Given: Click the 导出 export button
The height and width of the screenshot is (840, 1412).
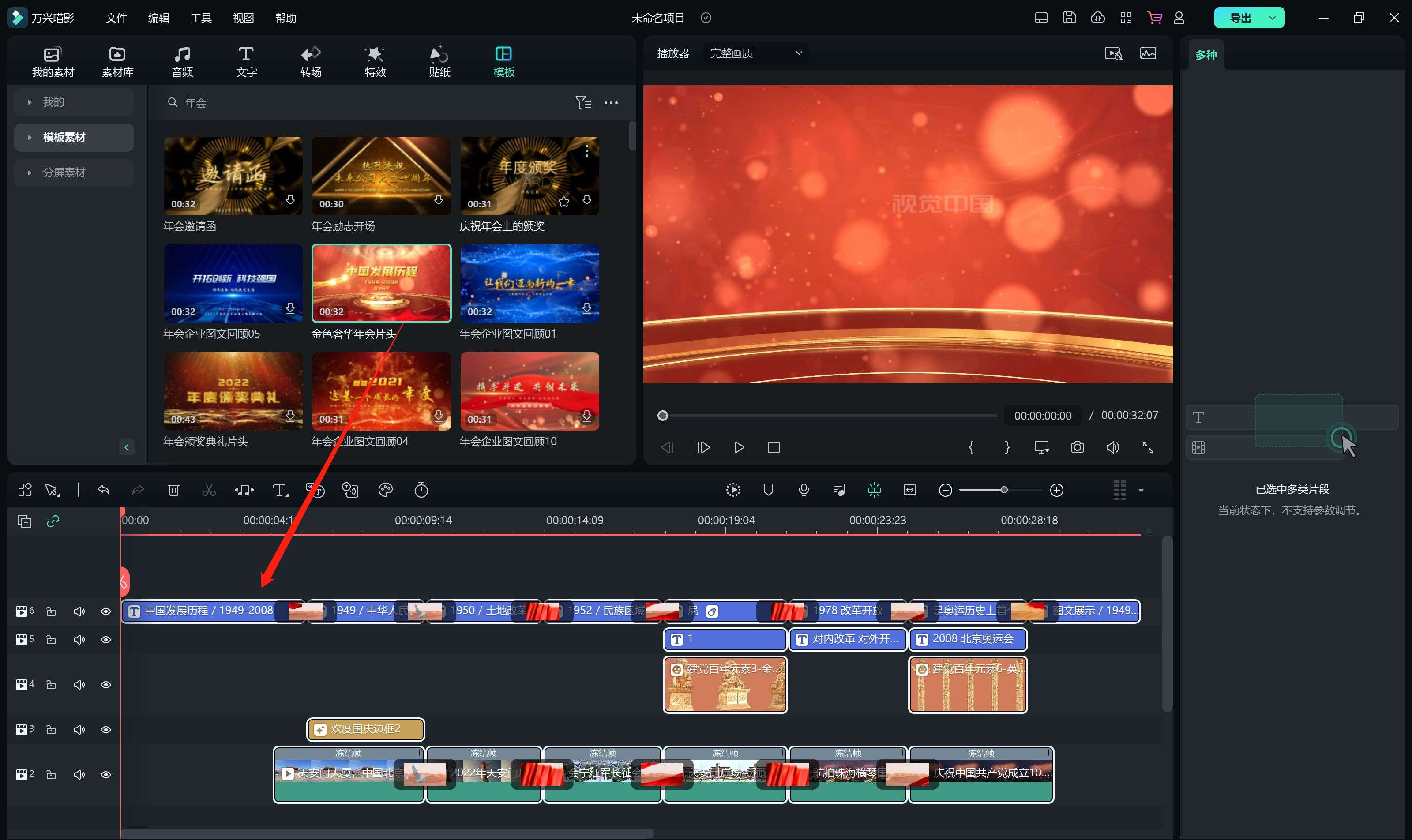Looking at the screenshot, I should coord(1240,18).
